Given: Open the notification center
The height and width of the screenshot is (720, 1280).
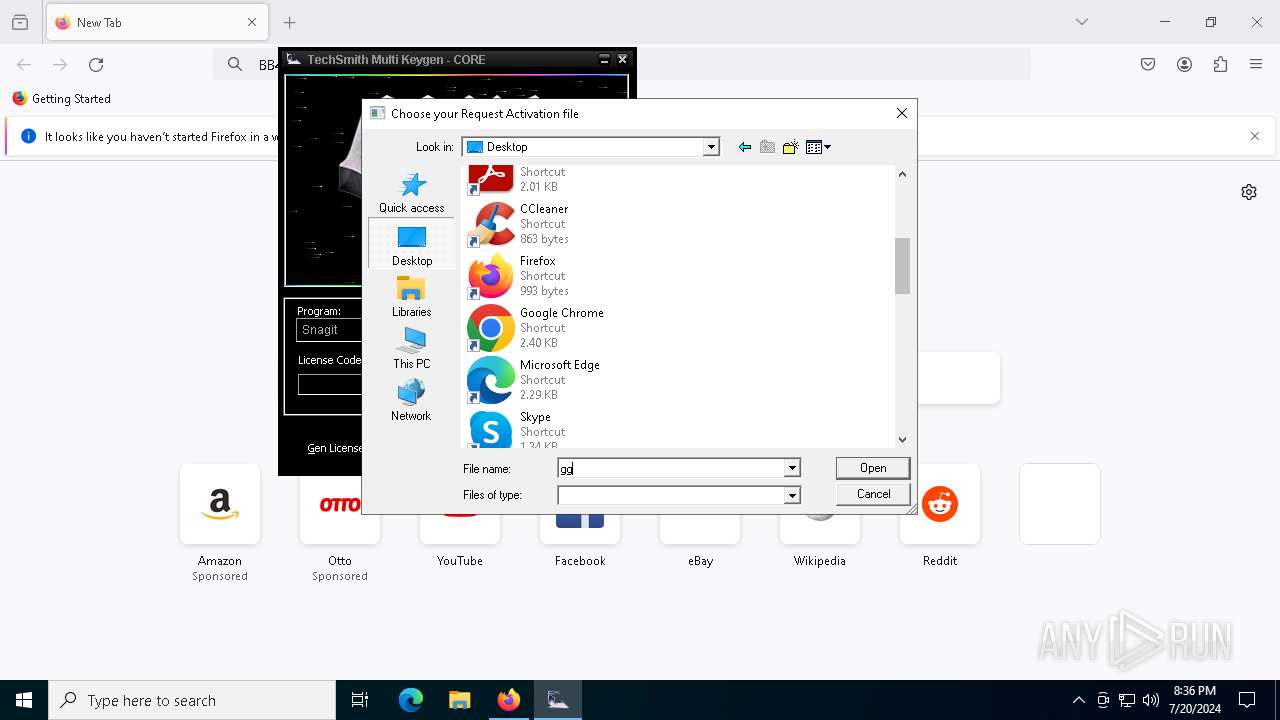Looking at the screenshot, I should tap(1247, 700).
